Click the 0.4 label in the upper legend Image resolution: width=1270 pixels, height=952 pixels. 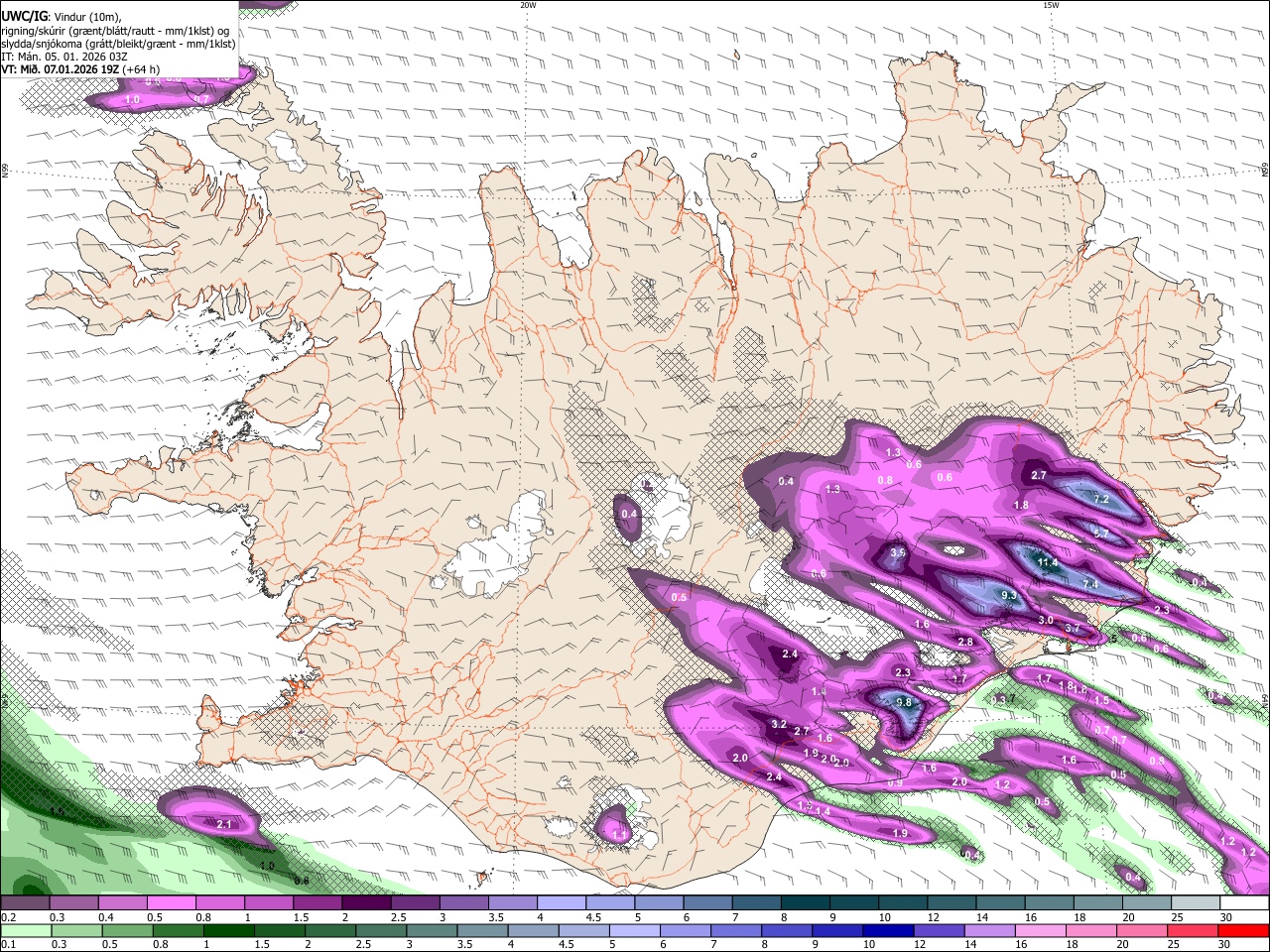pos(105,917)
